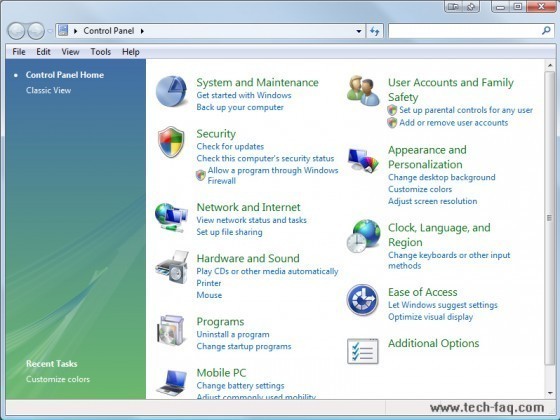Click the Additional Options checklist icon
The image size is (560, 420).
[362, 351]
